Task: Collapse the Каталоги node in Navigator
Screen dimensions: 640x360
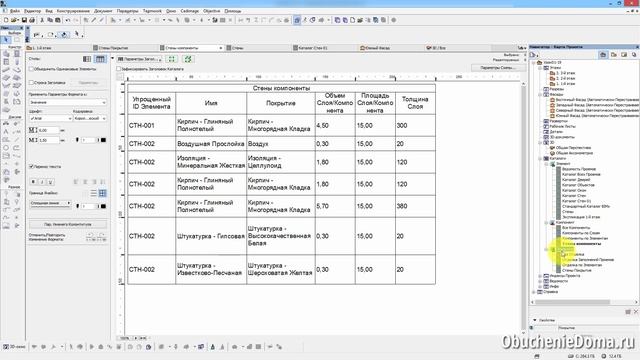Action: click(x=540, y=158)
